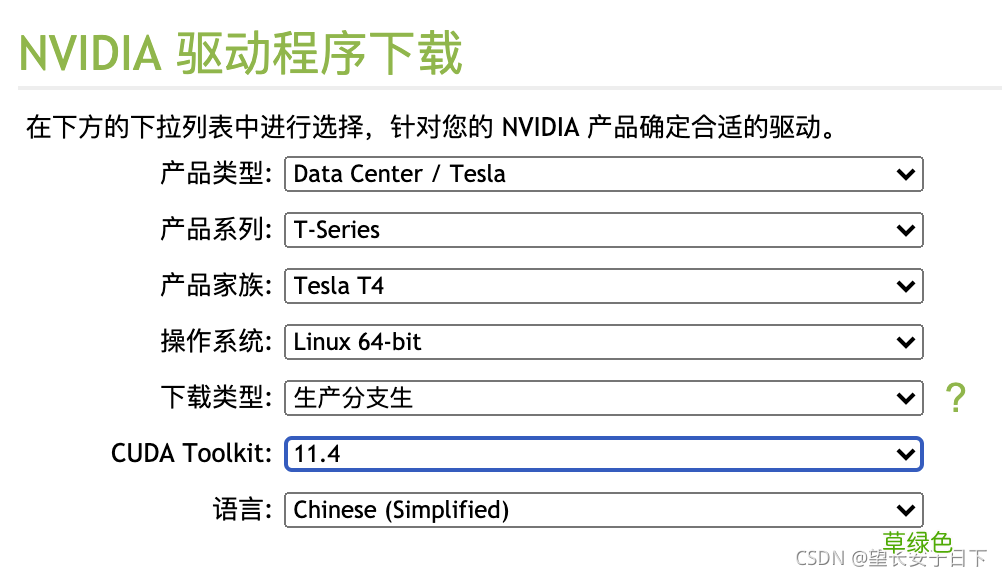The height and width of the screenshot is (576, 1002).
Task: Click the chevron on the CUDA Toolkit dropdown
Action: (906, 453)
